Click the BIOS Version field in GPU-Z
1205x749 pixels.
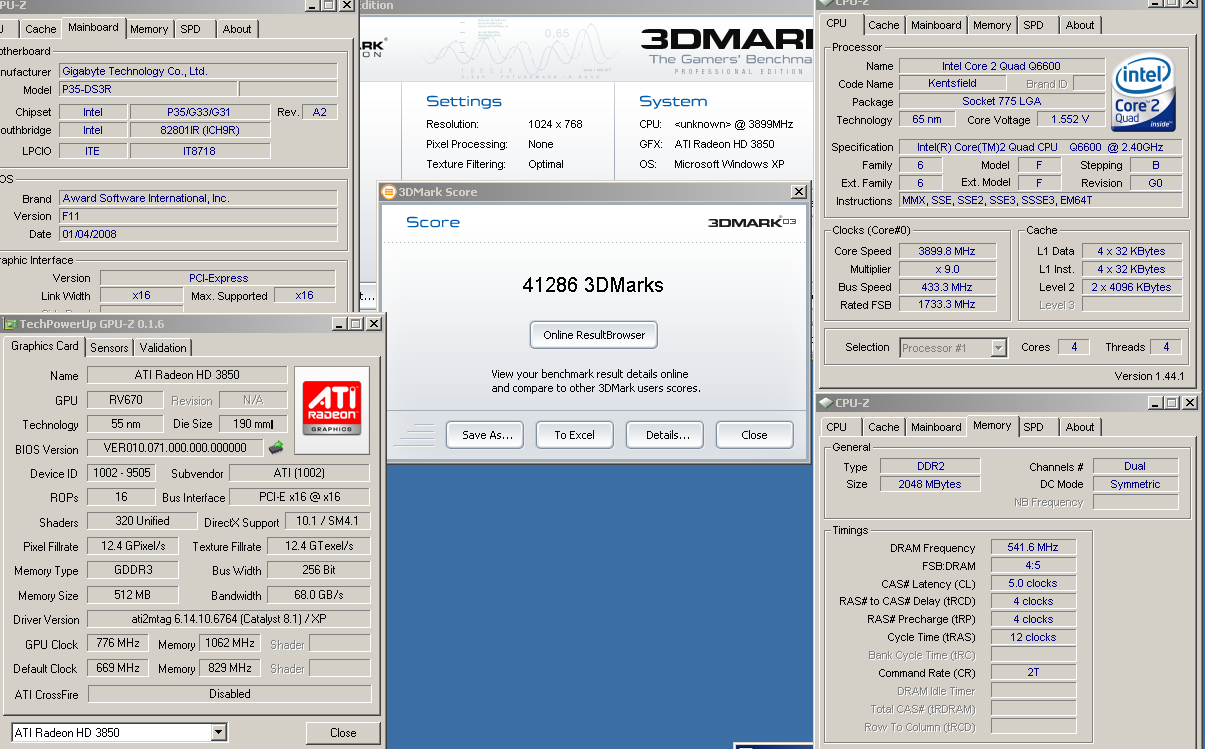click(x=176, y=449)
